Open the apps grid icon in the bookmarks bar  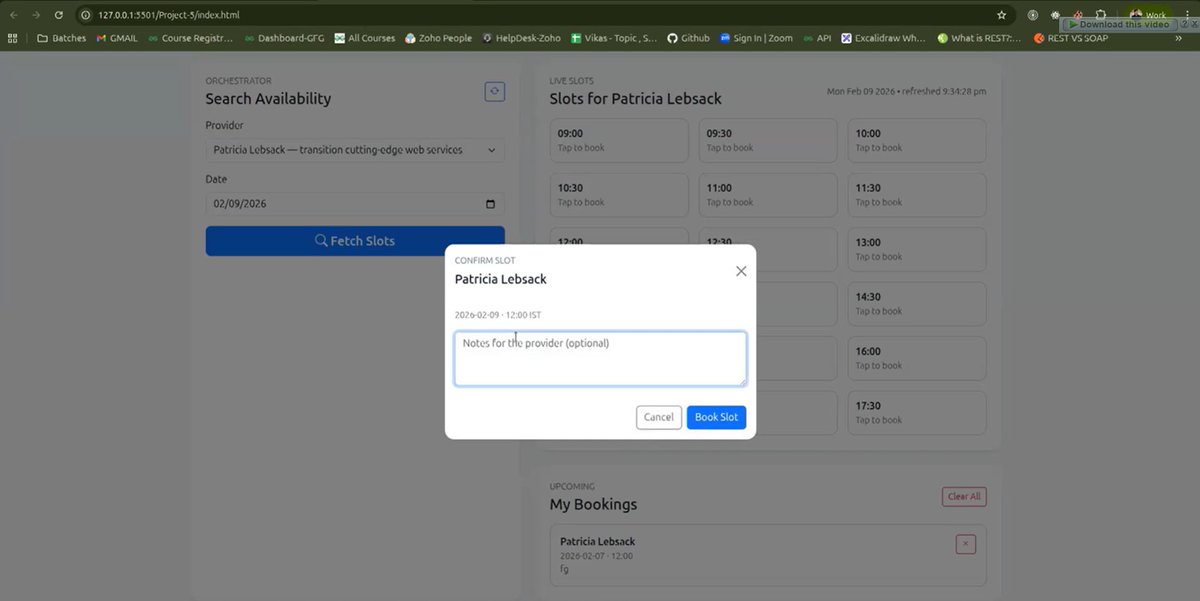pyautogui.click(x=13, y=38)
